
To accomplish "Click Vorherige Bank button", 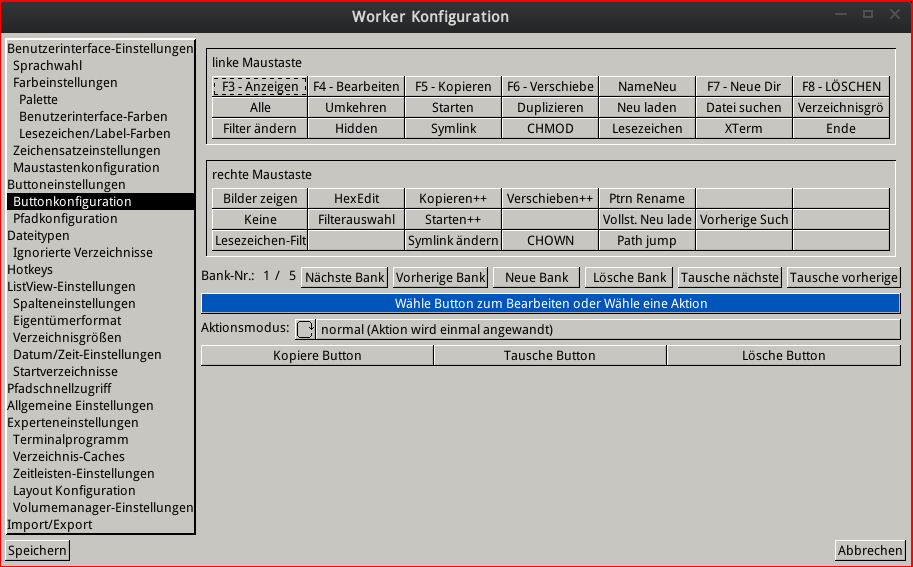I will coord(440,277).
